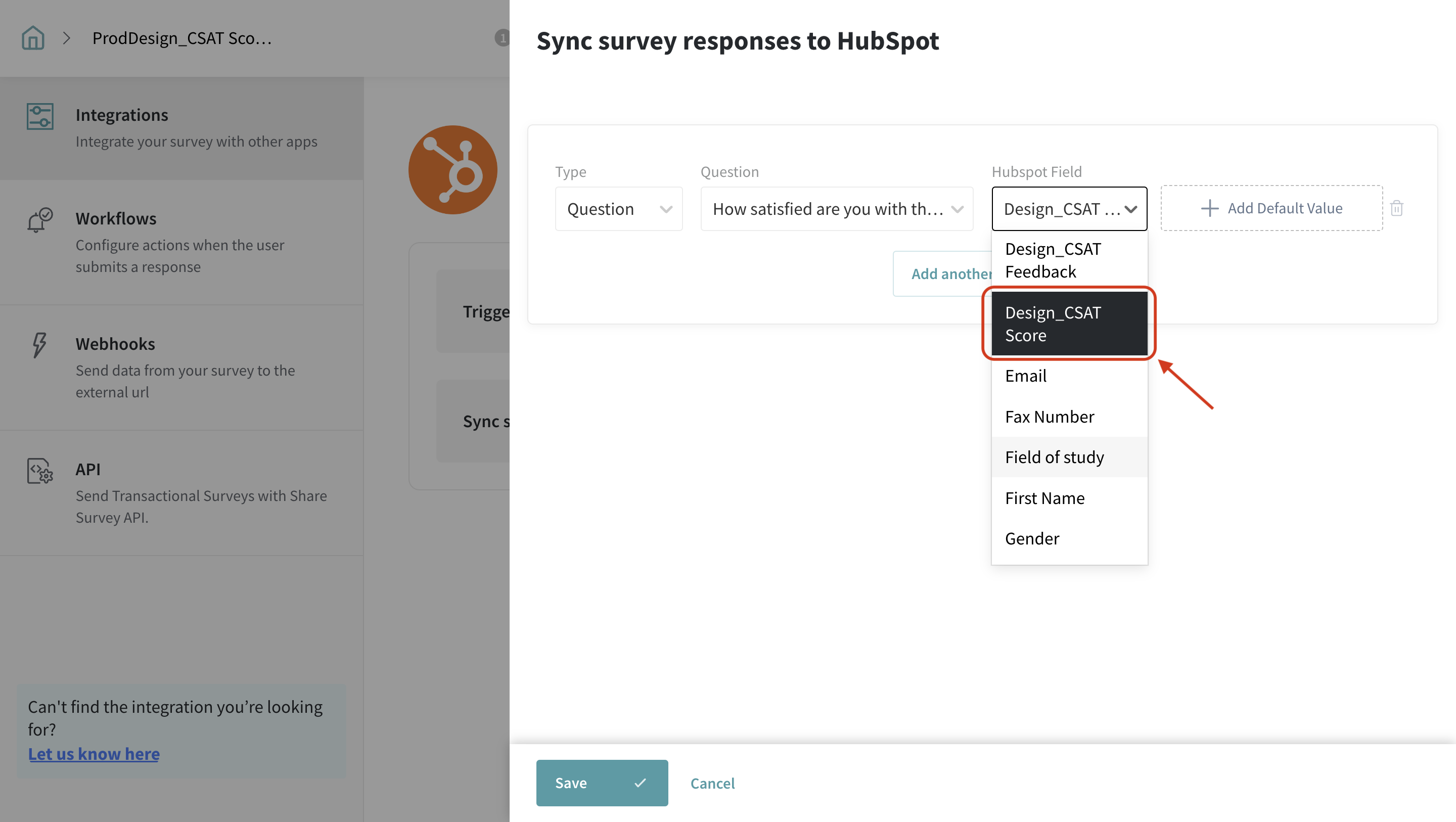
Task: Choose Gender from field list
Action: (1069, 539)
